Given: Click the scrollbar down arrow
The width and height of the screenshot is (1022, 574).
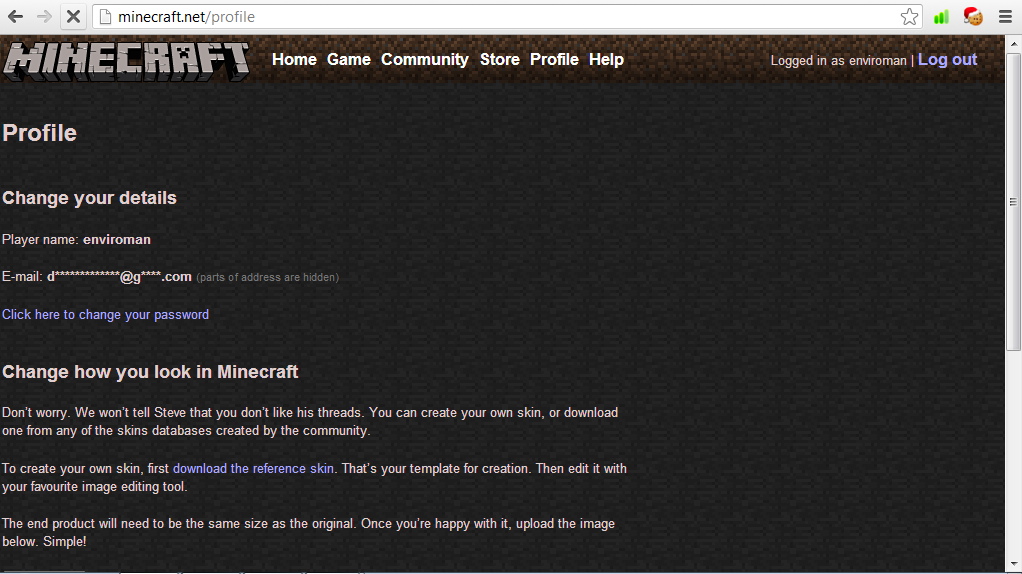Looking at the screenshot, I should [1013, 564].
